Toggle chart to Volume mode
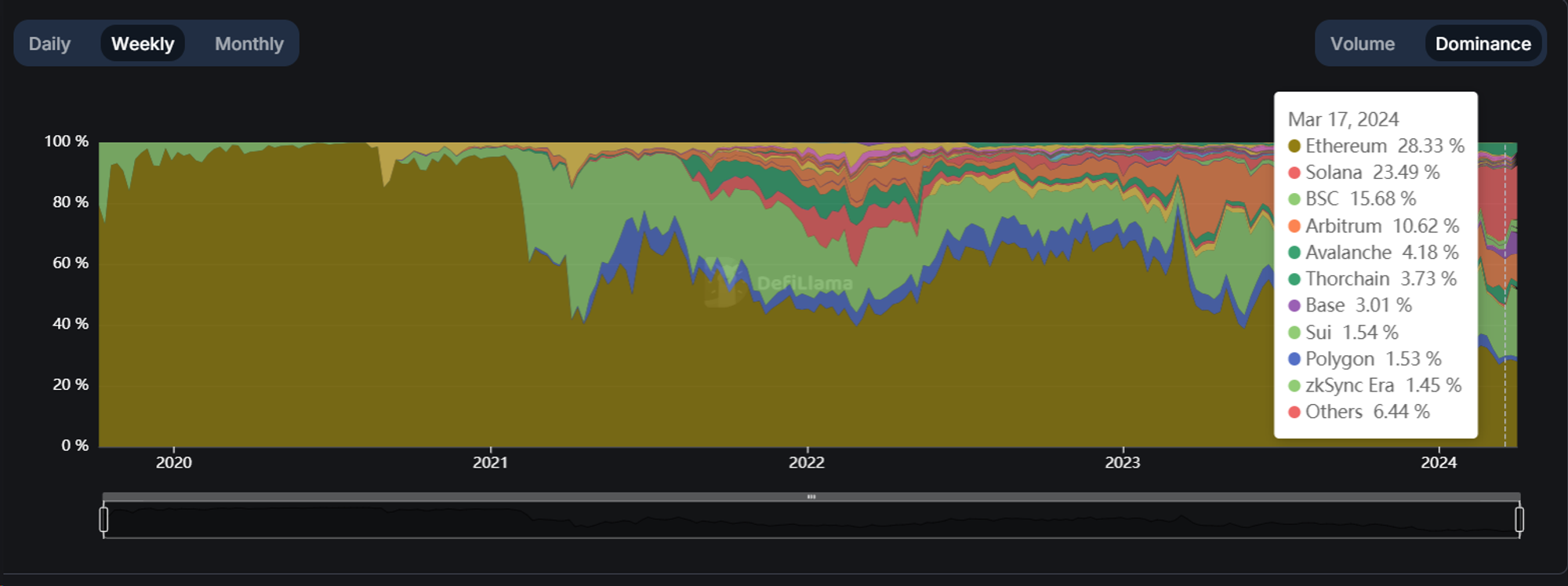1568x586 pixels. 1362,44
